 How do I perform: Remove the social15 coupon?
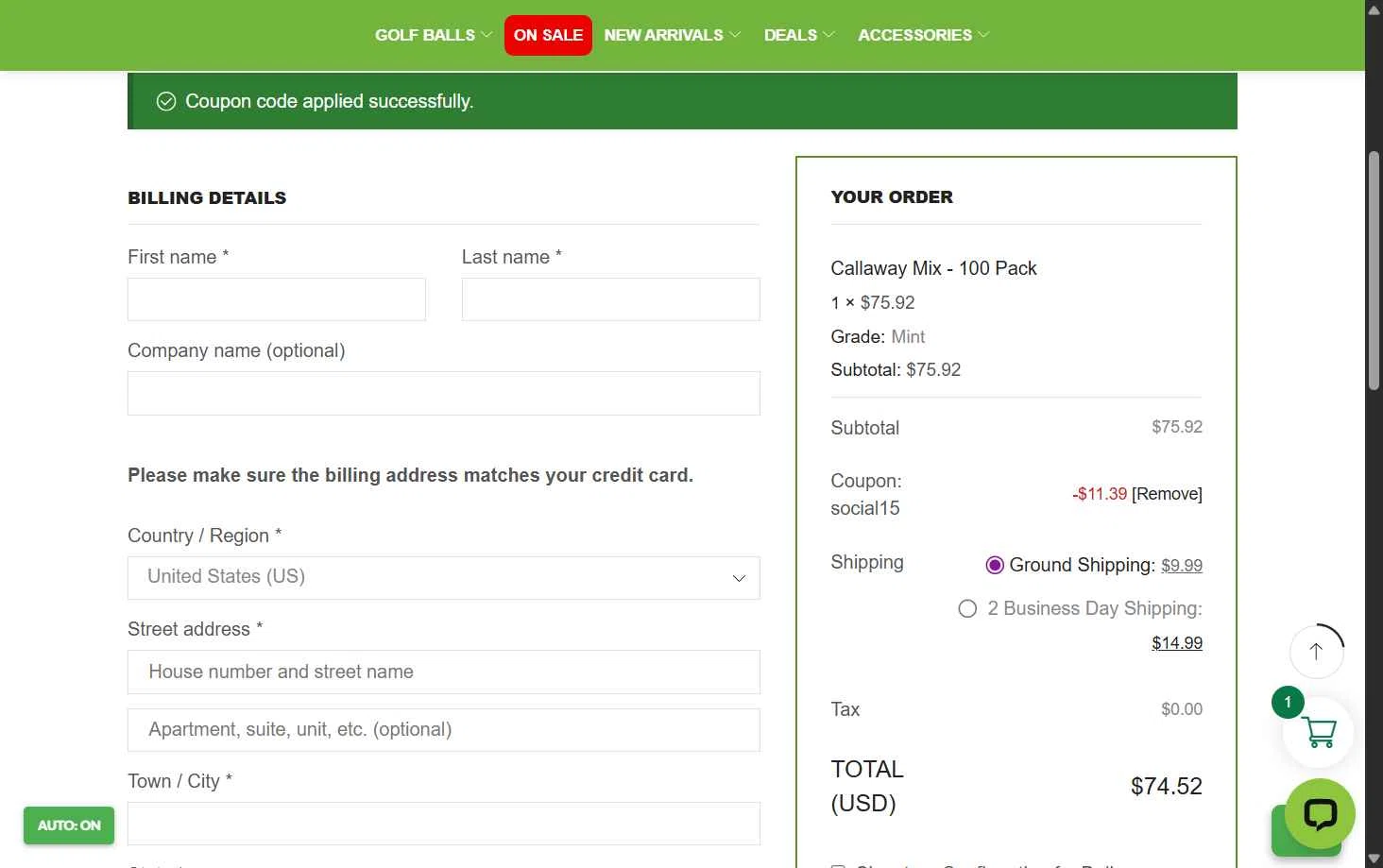tap(1167, 494)
